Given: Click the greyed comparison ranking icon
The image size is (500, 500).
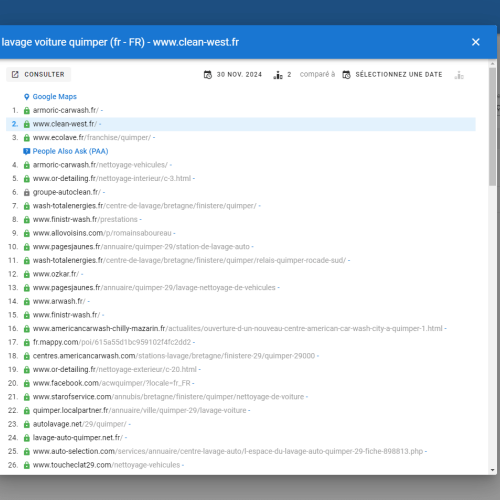Looking at the screenshot, I should point(459,75).
